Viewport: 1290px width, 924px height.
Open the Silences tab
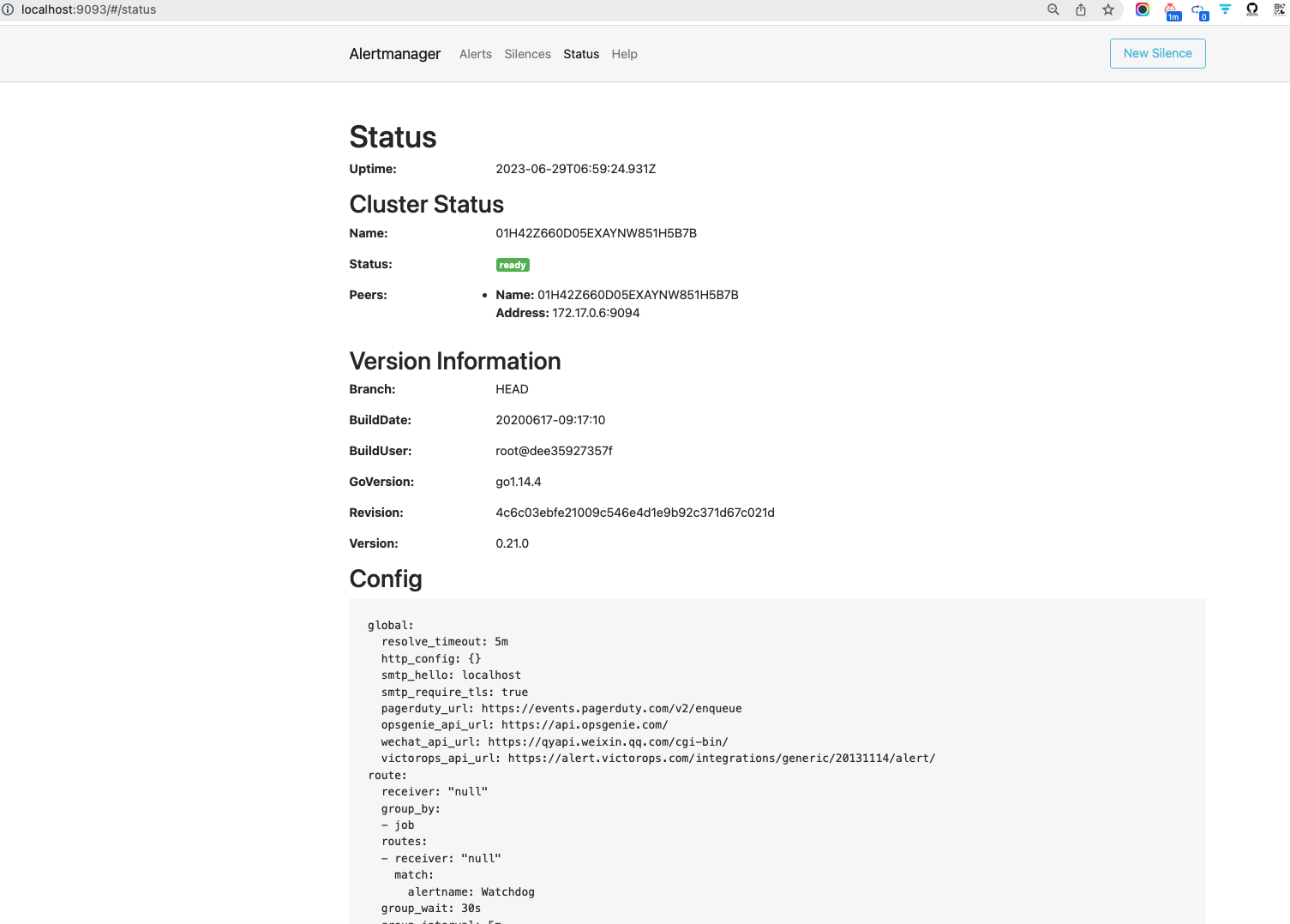click(527, 54)
